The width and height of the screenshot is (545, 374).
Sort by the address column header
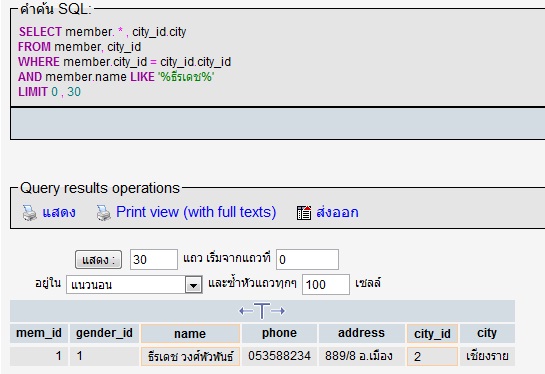tap(361, 333)
